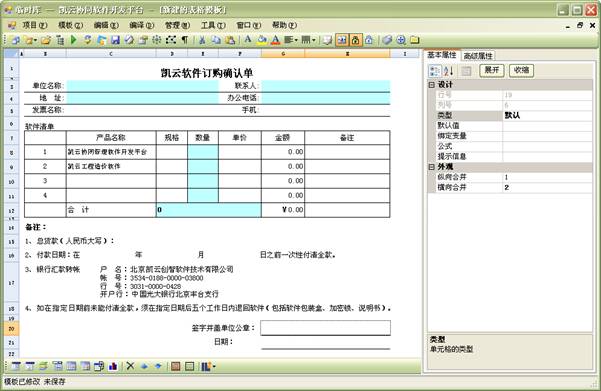The width and height of the screenshot is (601, 391).
Task: Open the 管理 menu
Action: (177, 25)
